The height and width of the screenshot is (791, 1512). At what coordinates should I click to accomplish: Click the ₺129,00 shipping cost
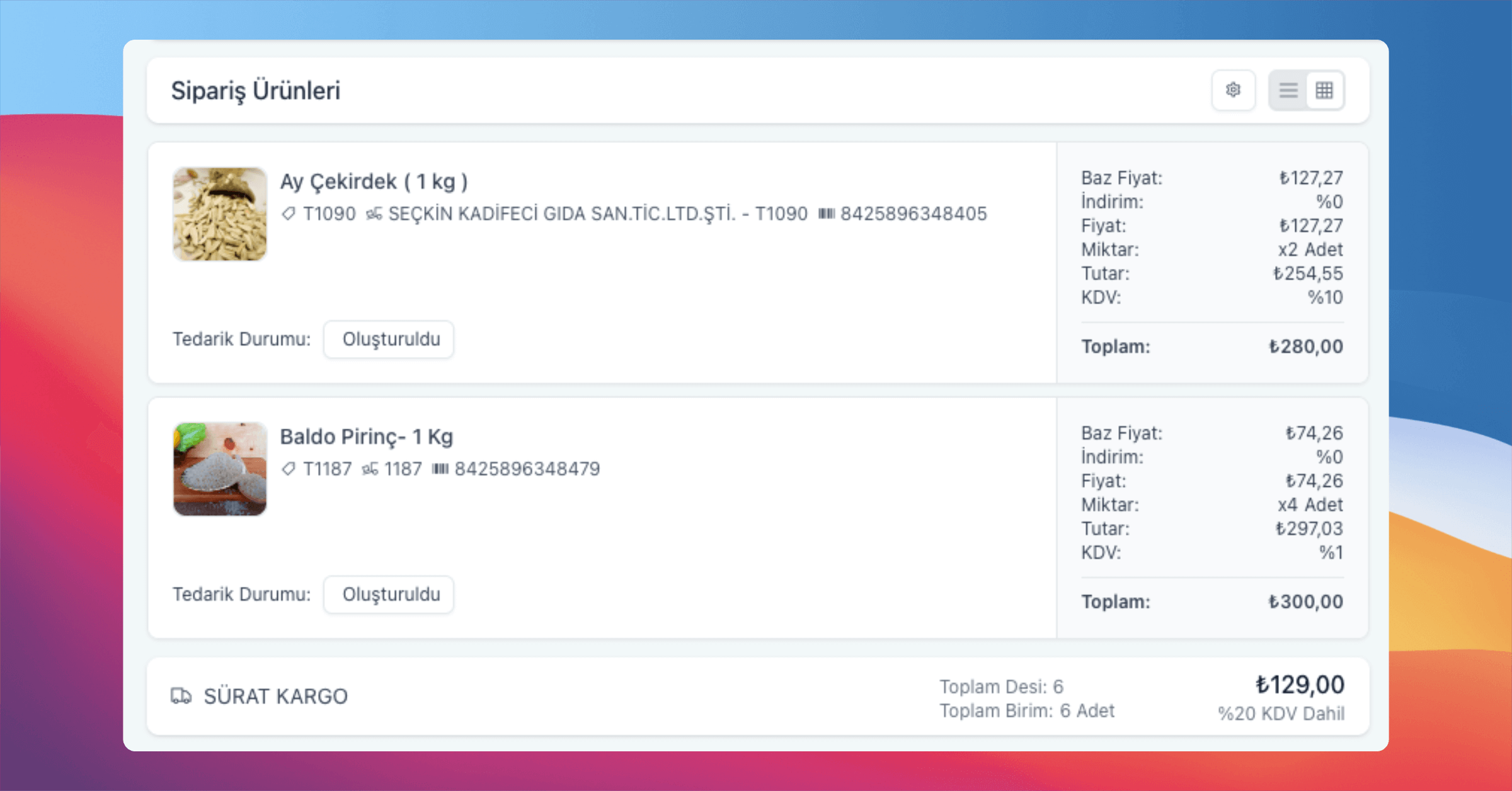[1300, 685]
